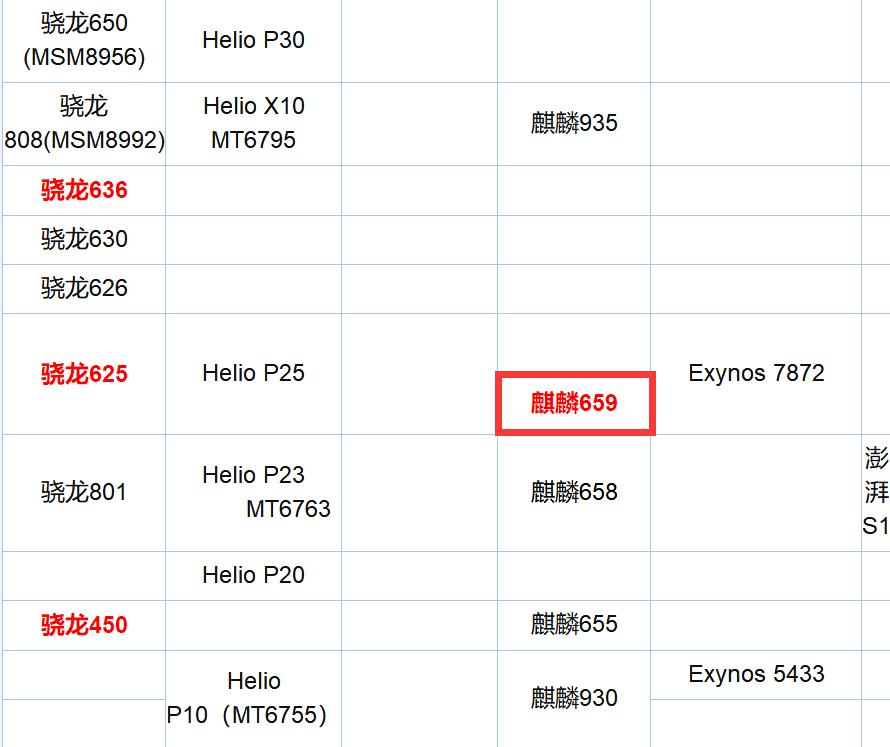Select the 麒麟655 cell
Image resolution: width=890 pixels, height=747 pixels.
point(574,624)
